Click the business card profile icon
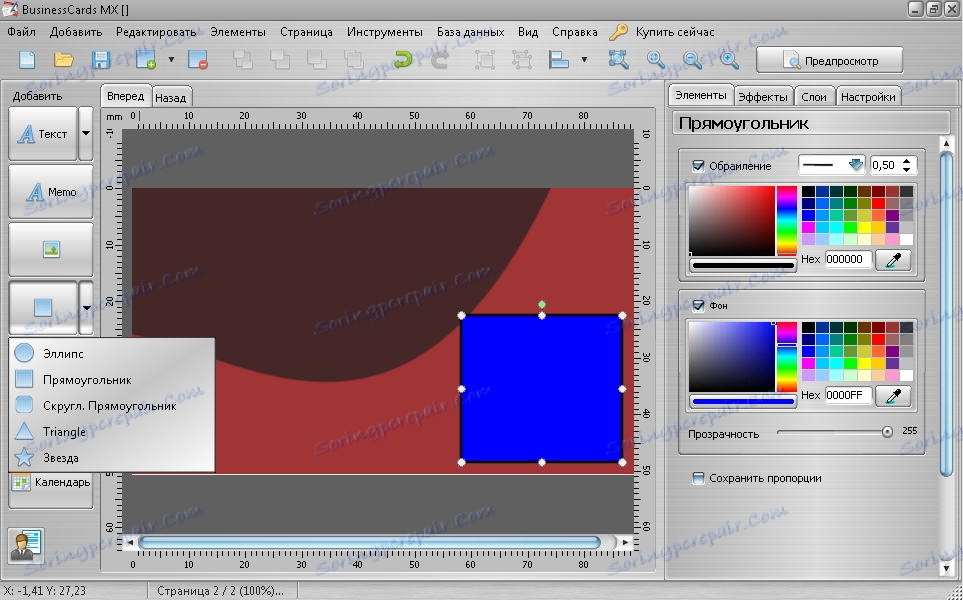963x600 pixels. [x=25, y=544]
